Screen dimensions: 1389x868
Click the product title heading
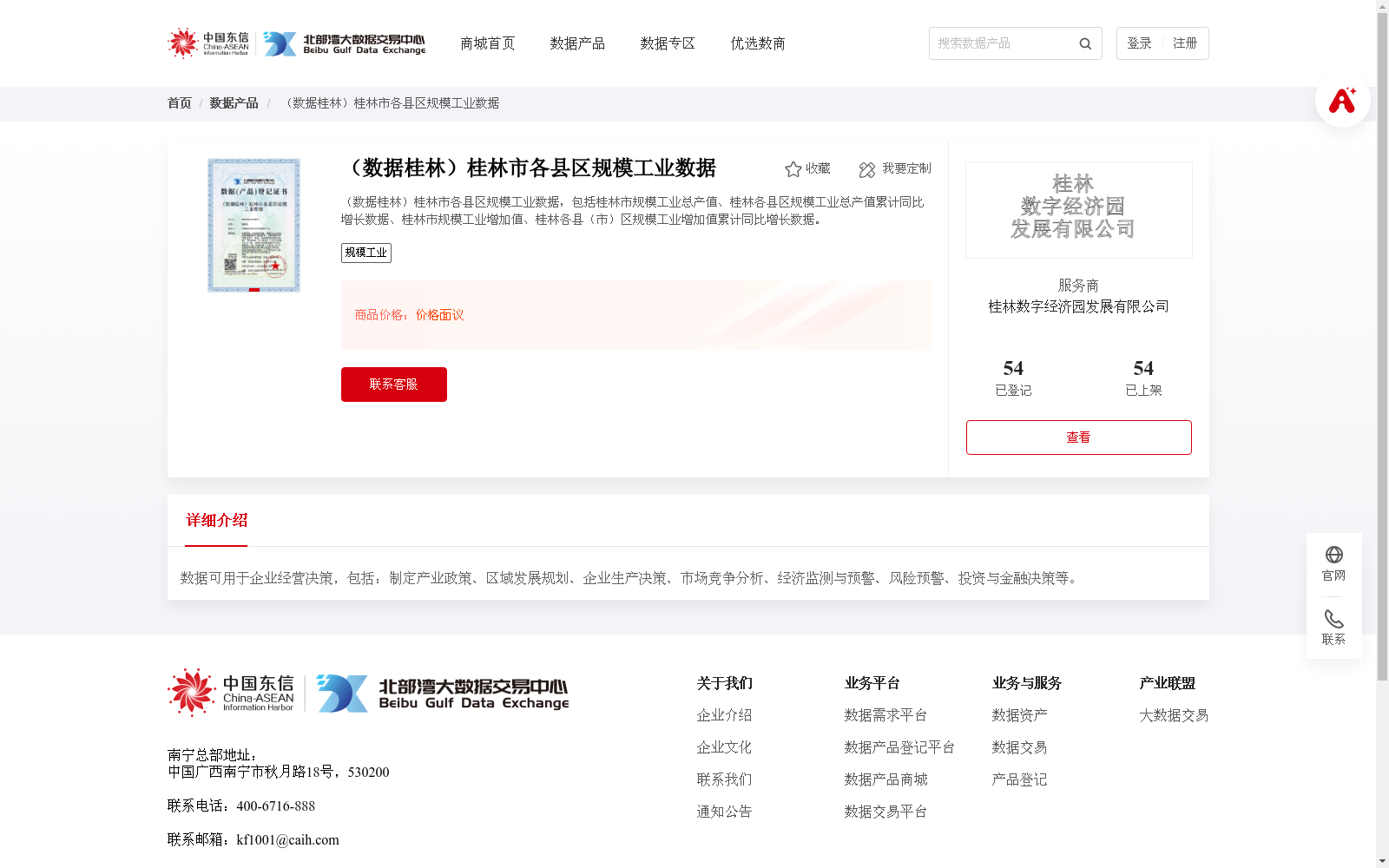tap(530, 168)
